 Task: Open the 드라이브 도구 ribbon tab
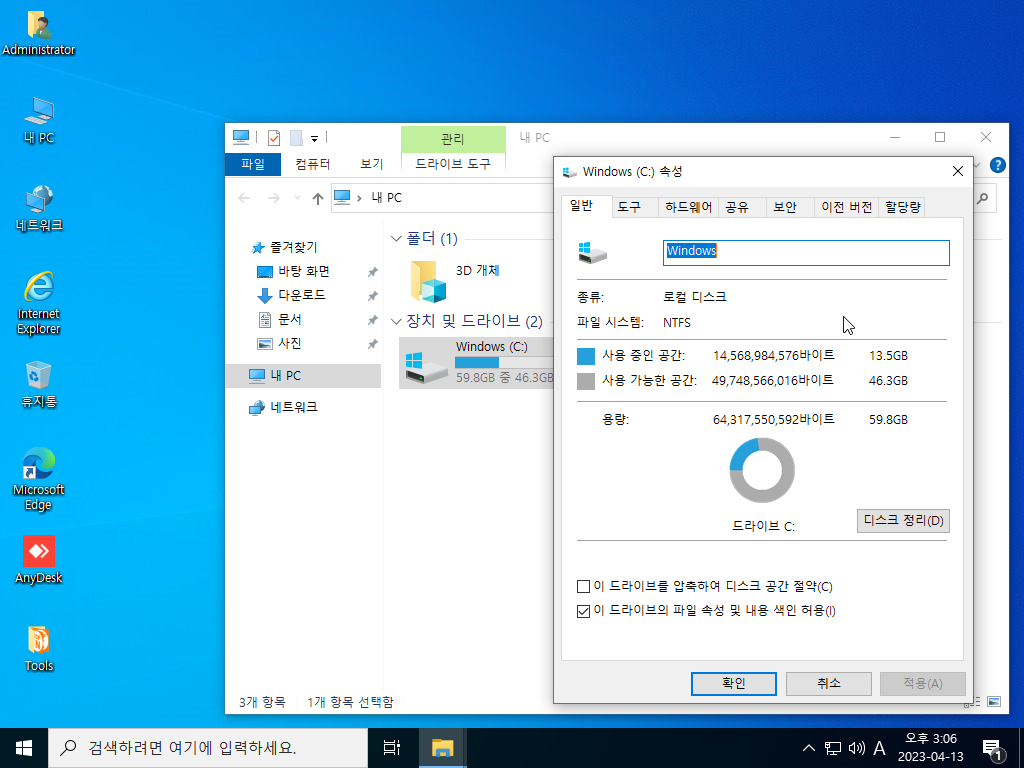[x=453, y=164]
